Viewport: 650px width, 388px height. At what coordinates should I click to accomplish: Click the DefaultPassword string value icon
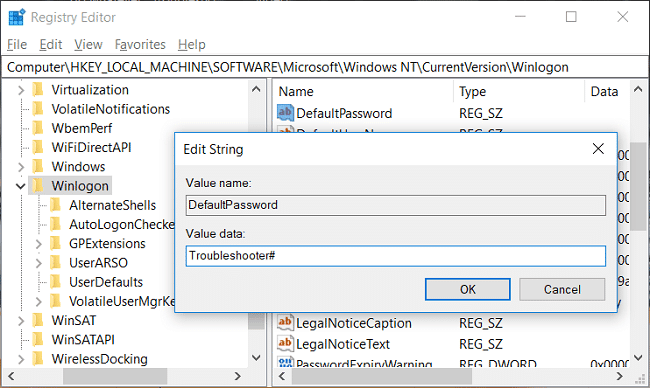point(285,113)
